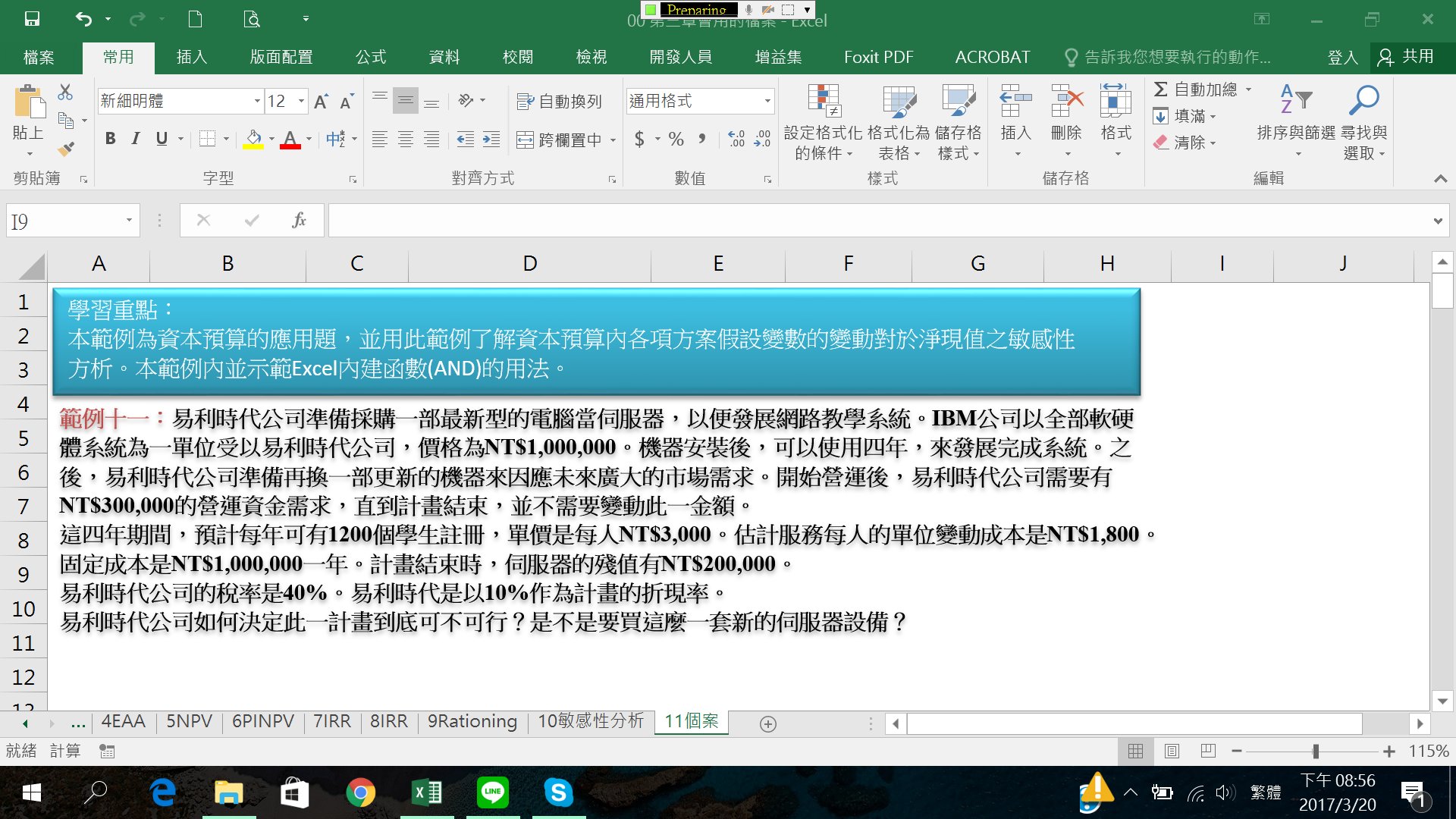The width and height of the screenshot is (1456, 819).
Task: Toggle Italic formatting
Action: click(135, 139)
